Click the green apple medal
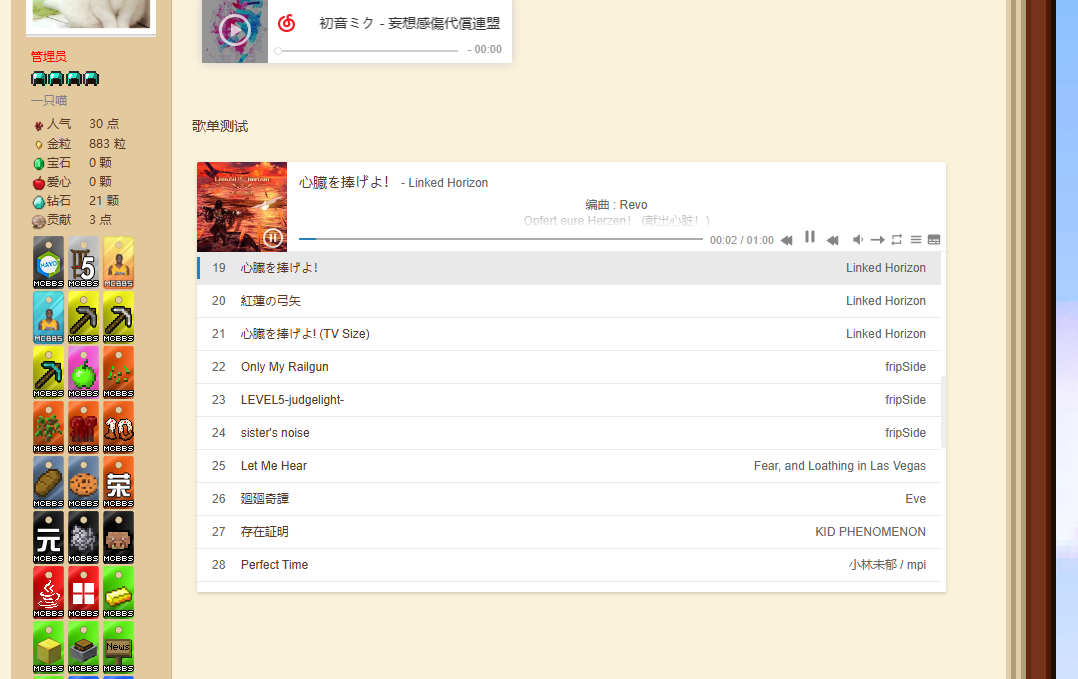This screenshot has height=679, width=1078. [x=83, y=372]
